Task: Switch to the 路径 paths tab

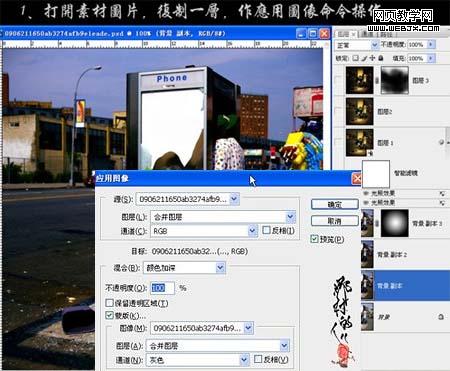Action: 386,34
